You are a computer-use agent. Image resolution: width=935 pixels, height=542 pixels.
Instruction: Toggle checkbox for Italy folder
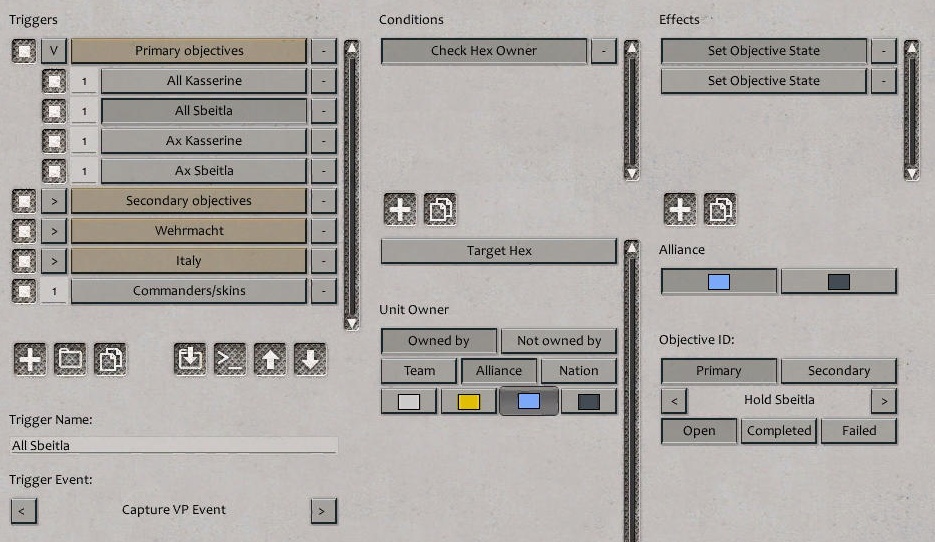click(x=24, y=261)
